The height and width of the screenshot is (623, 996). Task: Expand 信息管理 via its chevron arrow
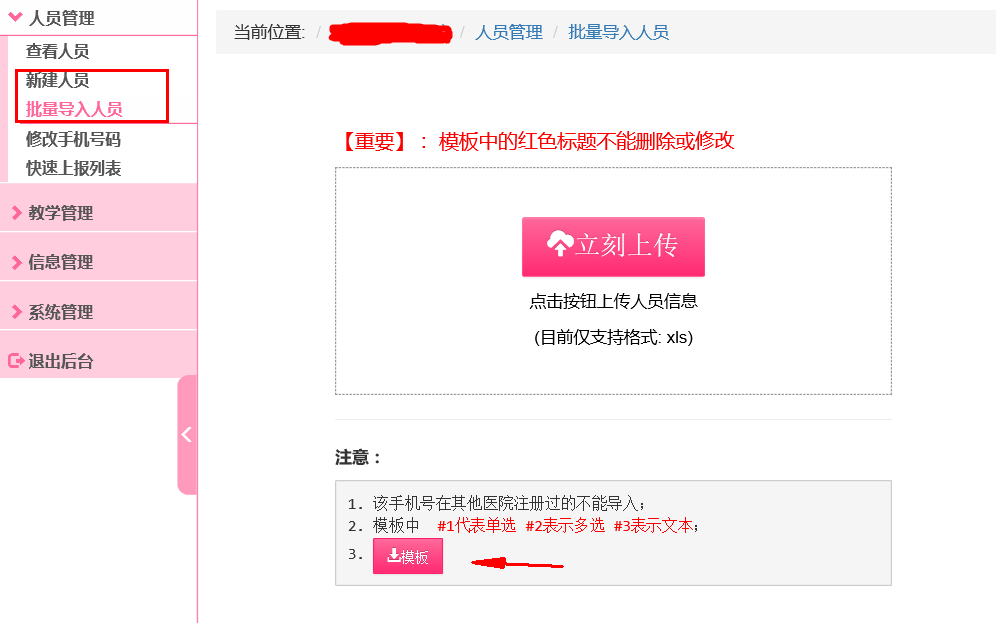[17, 262]
